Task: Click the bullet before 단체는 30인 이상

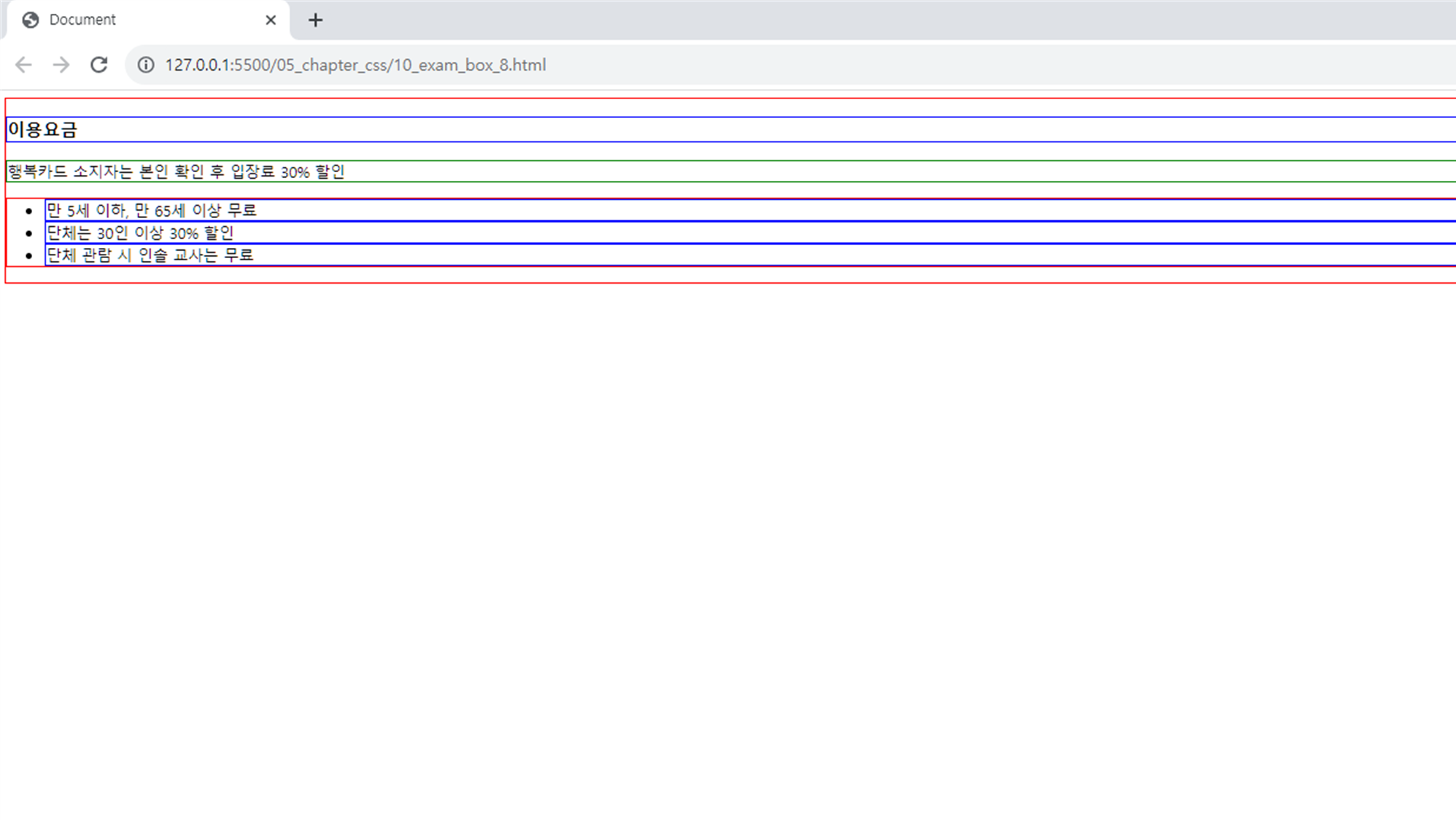Action: 29,234
